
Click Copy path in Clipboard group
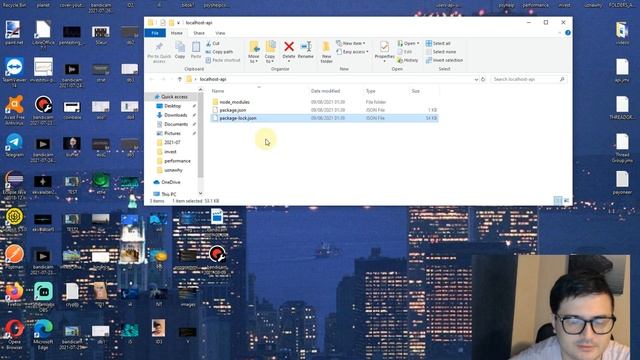219,52
